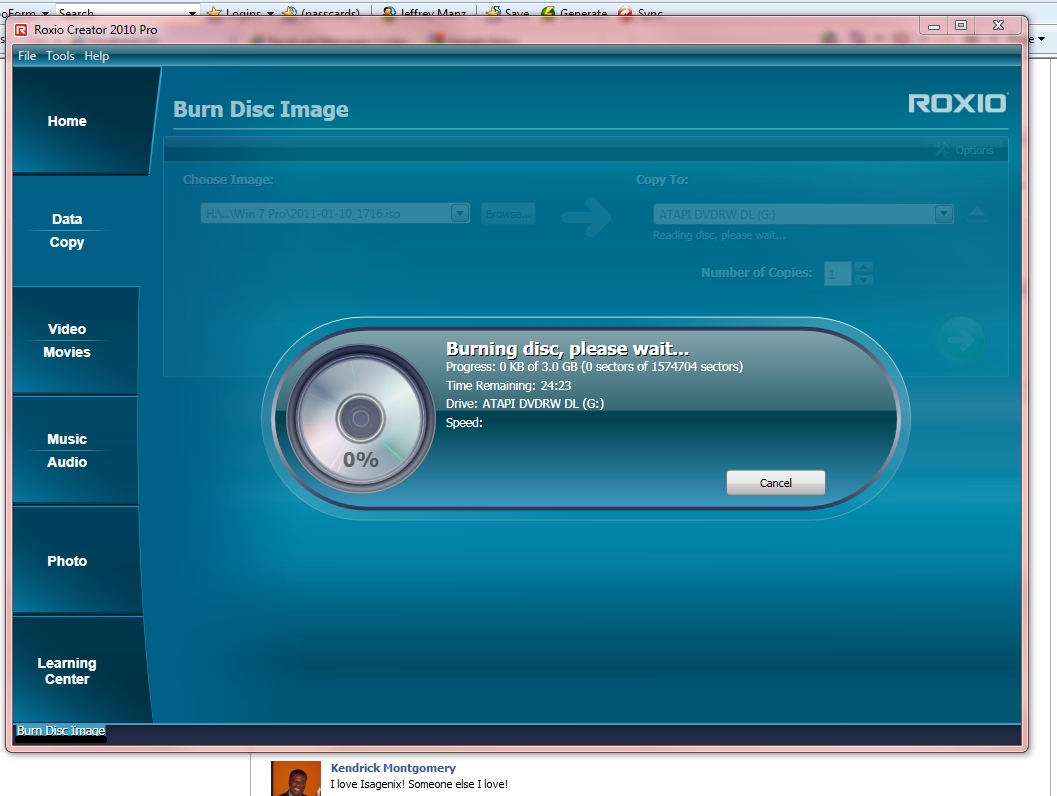1057x796 pixels.
Task: Click the Reading disc, please wait status text
Action: [x=719, y=235]
